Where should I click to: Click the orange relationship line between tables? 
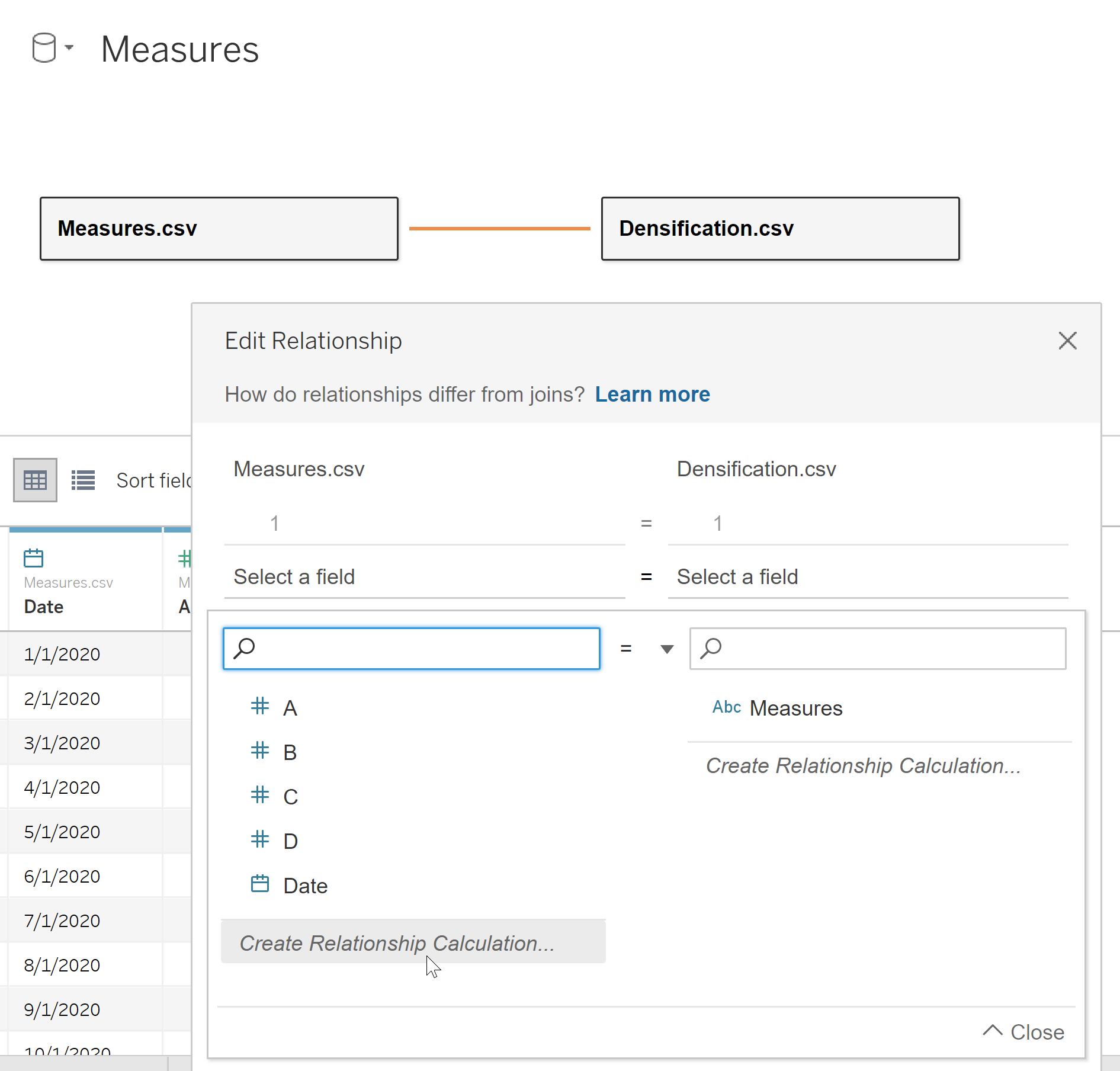click(499, 228)
